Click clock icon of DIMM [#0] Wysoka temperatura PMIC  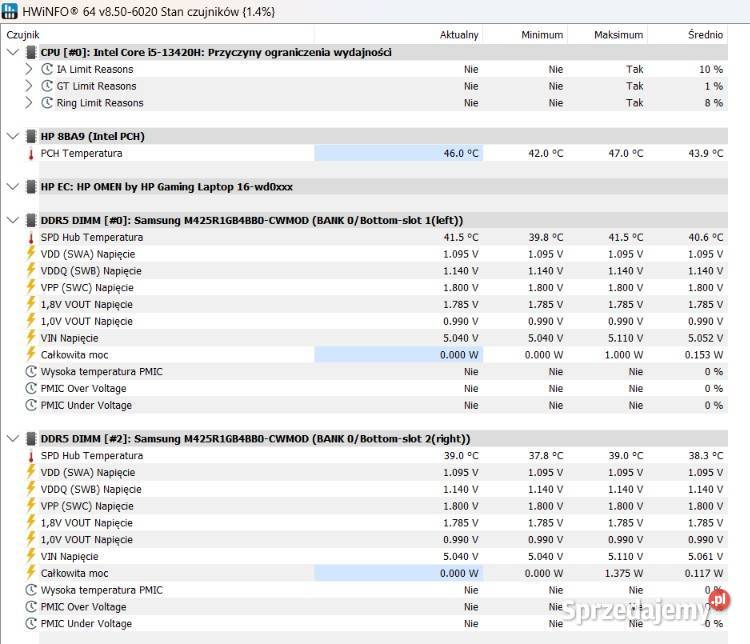click(31, 371)
